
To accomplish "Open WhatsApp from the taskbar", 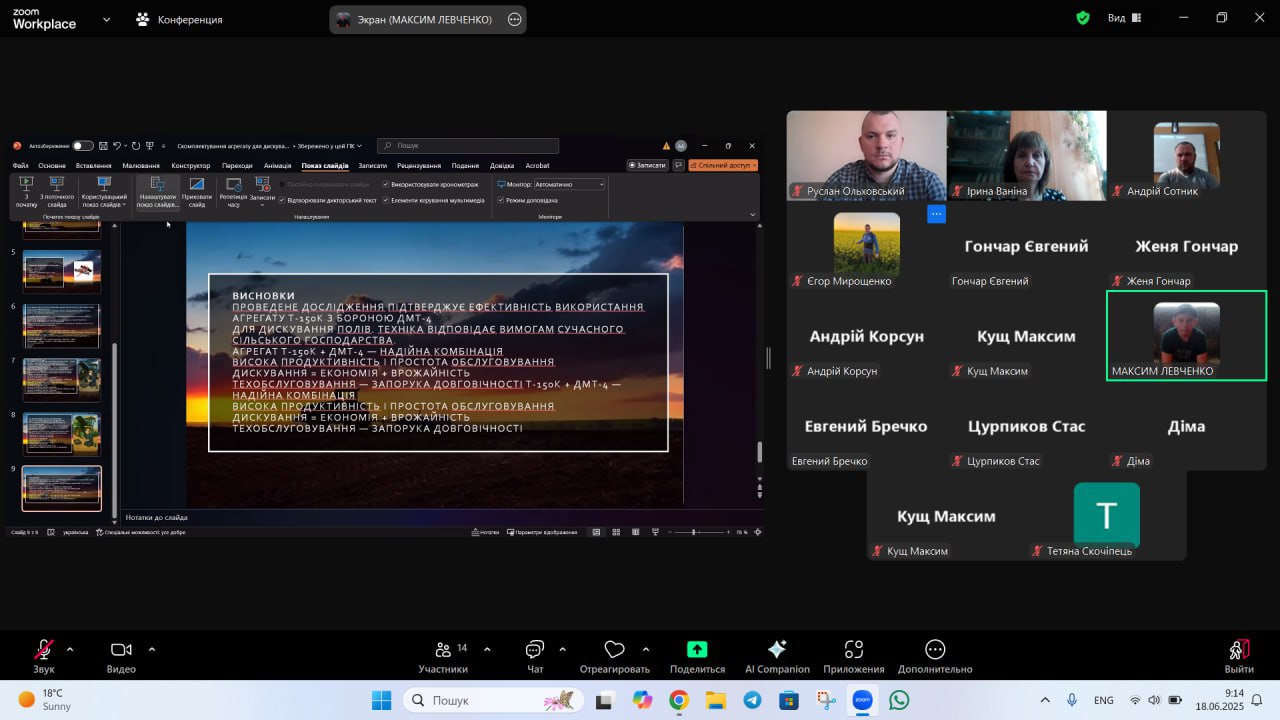I will [x=899, y=700].
